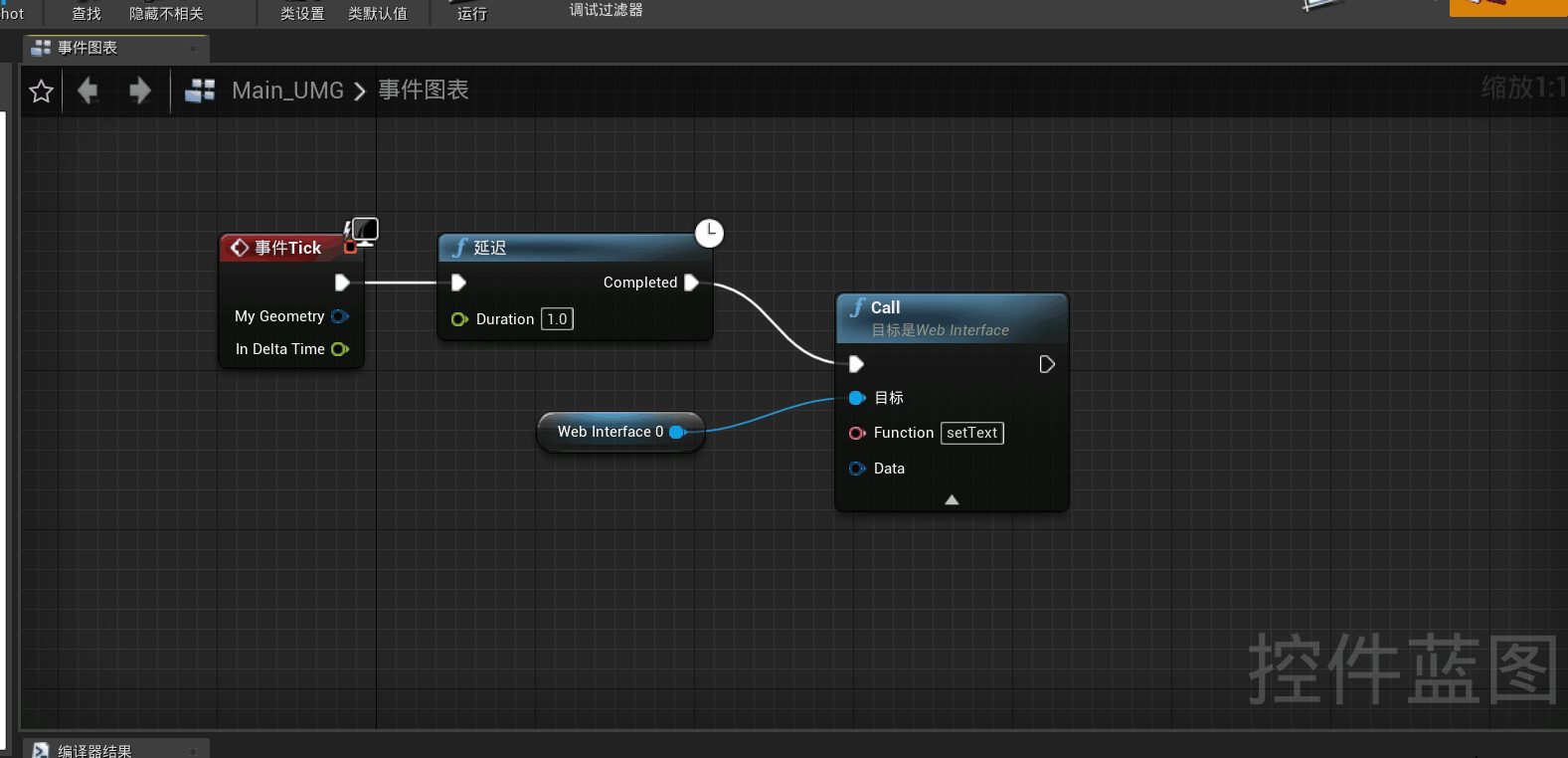
Task: Toggle 隐藏不相关 in the toolbar
Action: pos(166,13)
